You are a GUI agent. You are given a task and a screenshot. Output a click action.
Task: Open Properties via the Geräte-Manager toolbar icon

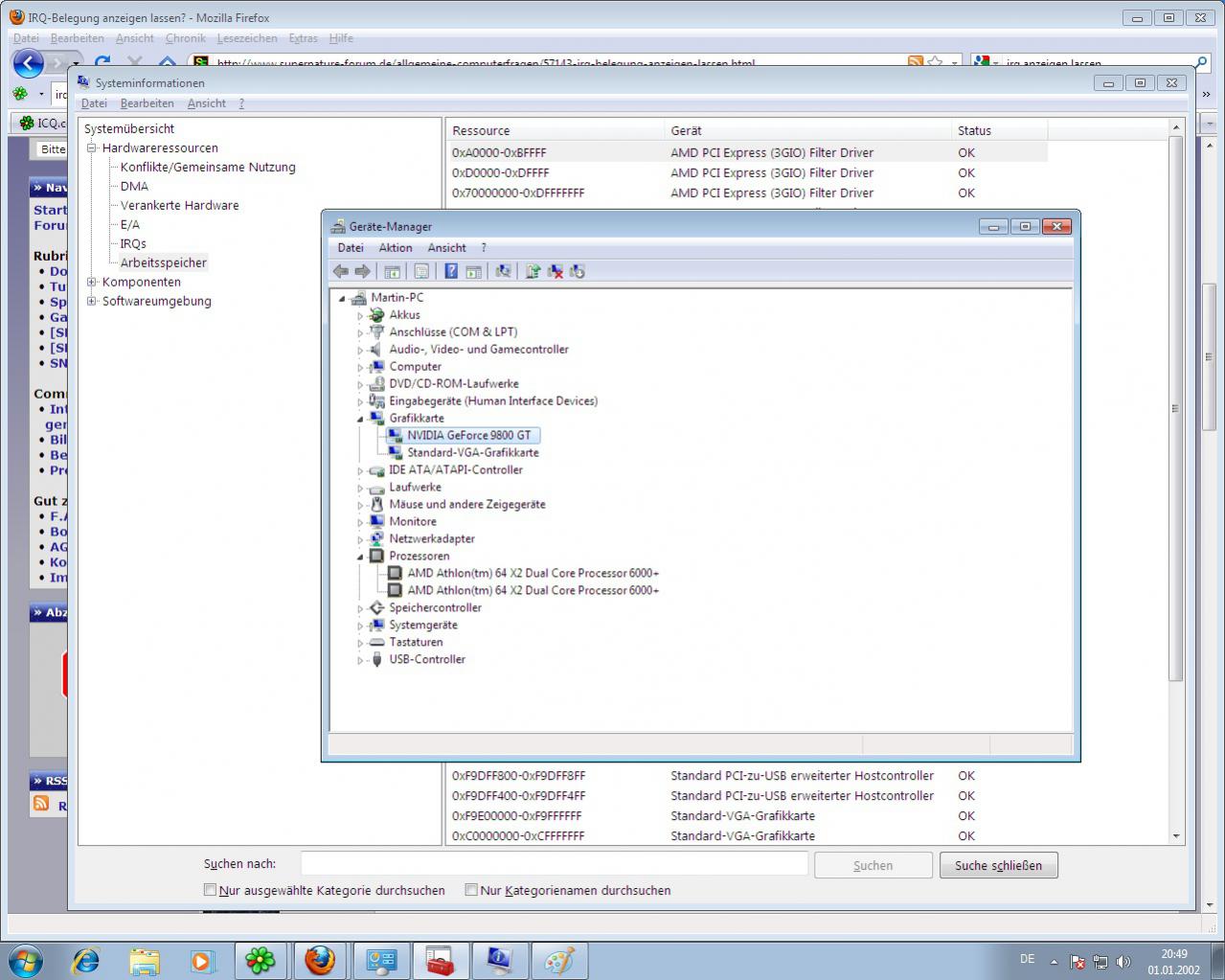[x=421, y=271]
